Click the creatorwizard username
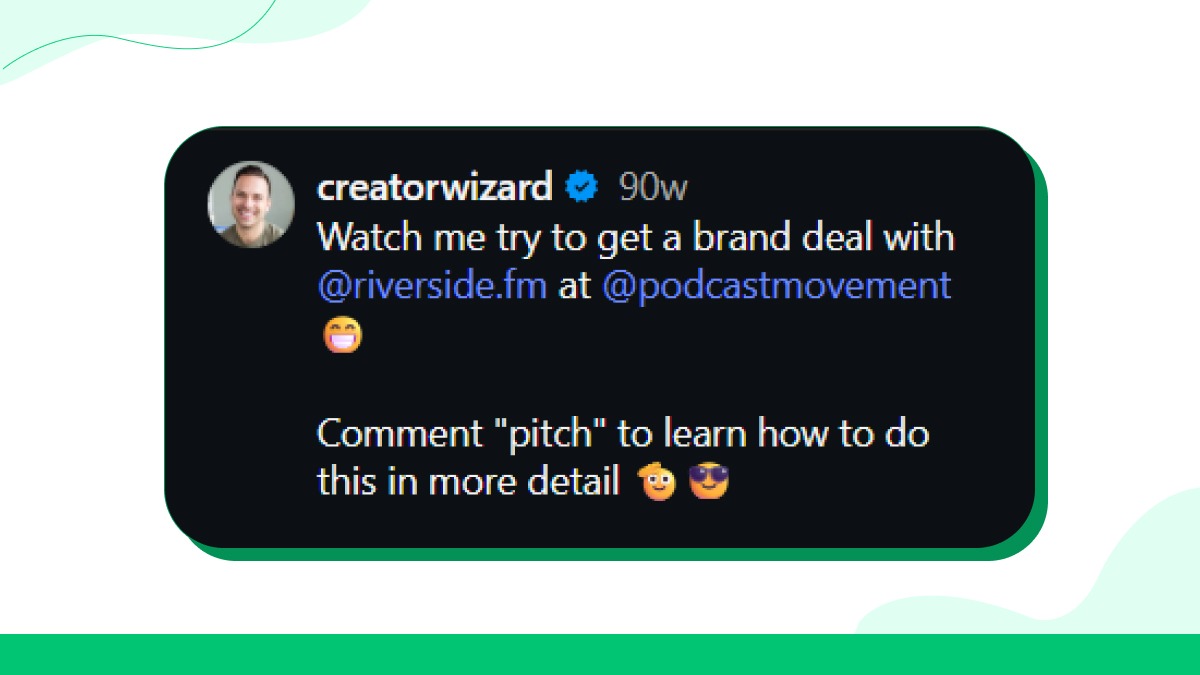1200x675 pixels. [434, 186]
